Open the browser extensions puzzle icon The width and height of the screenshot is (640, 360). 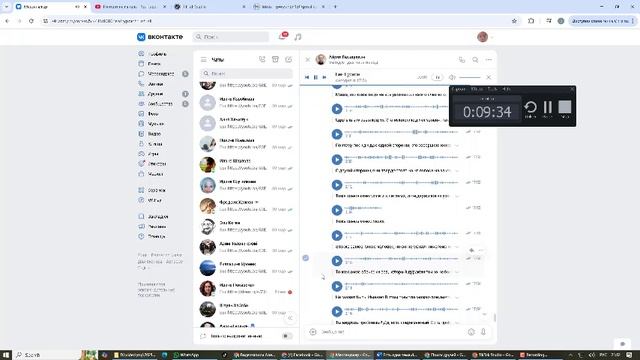(531, 21)
